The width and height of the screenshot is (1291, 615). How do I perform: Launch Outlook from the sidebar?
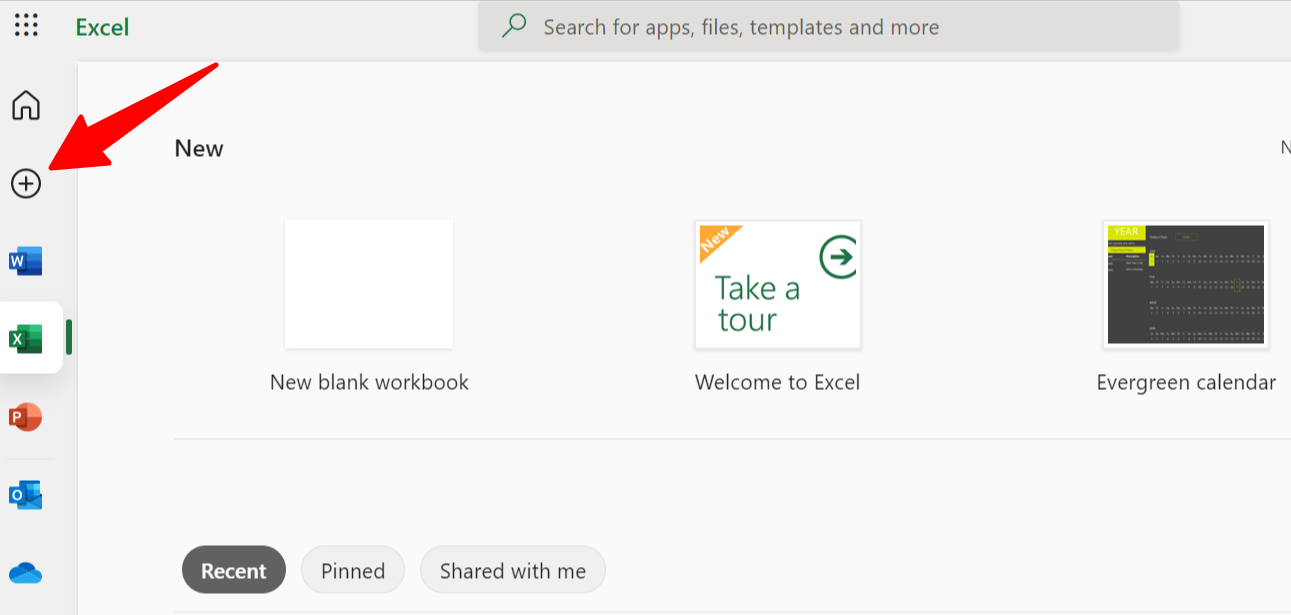point(26,495)
